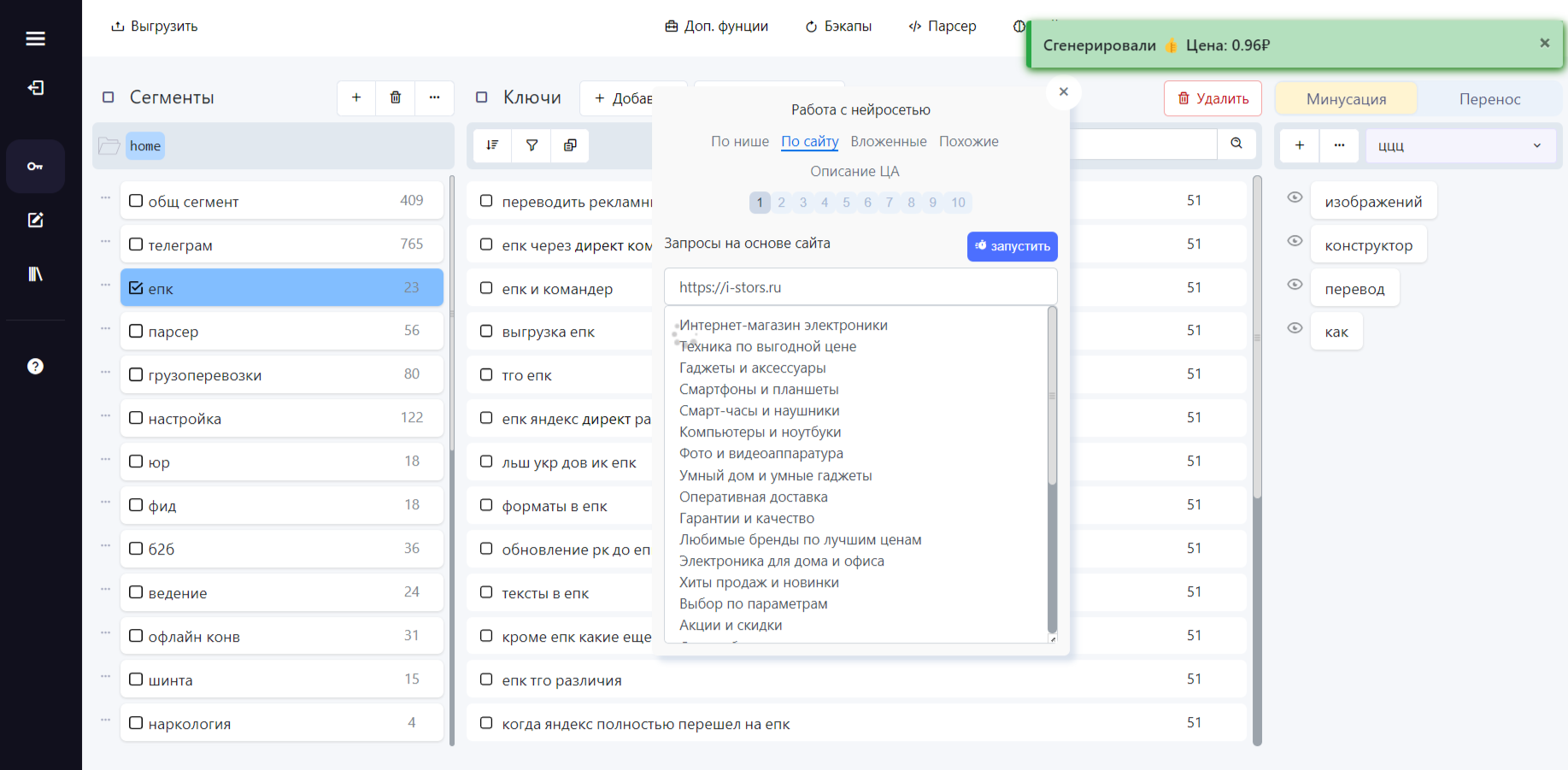
Task: Toggle visibility eye for конструктор
Action: click(1295, 241)
